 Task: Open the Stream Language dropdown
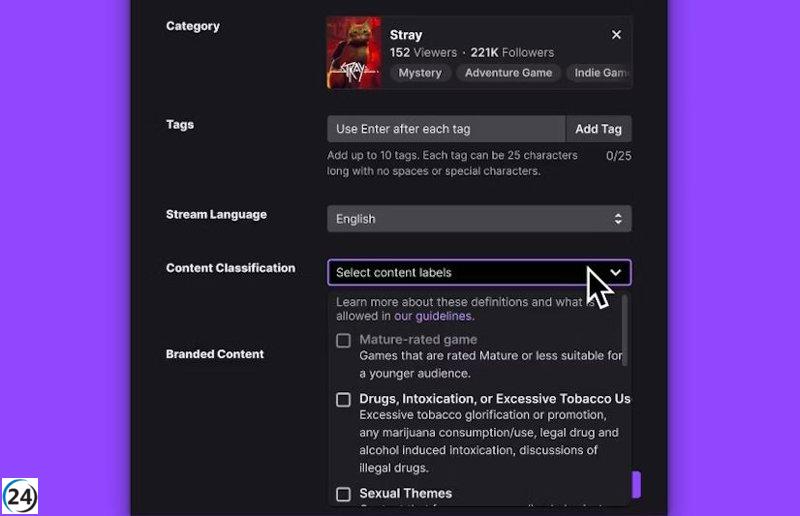(479, 219)
